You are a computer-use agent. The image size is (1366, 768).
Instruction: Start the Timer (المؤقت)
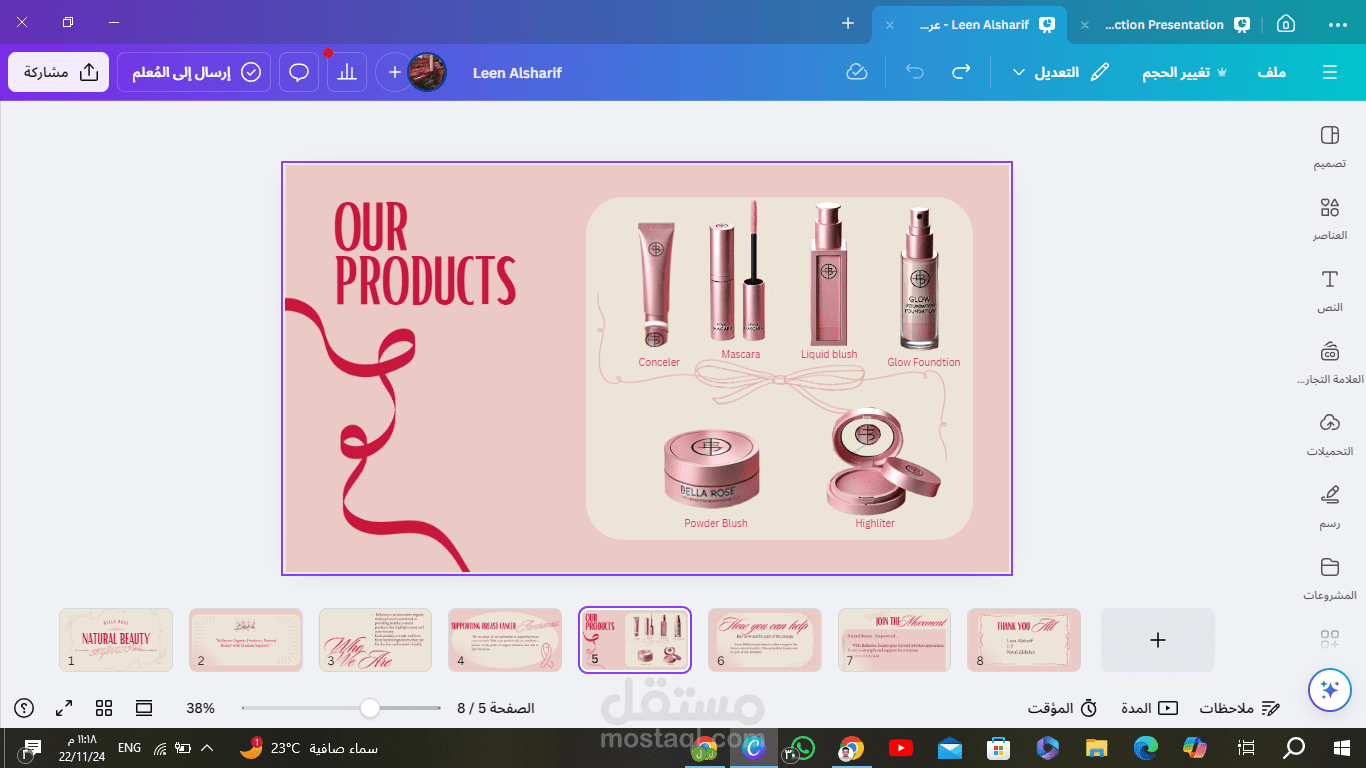point(1062,708)
